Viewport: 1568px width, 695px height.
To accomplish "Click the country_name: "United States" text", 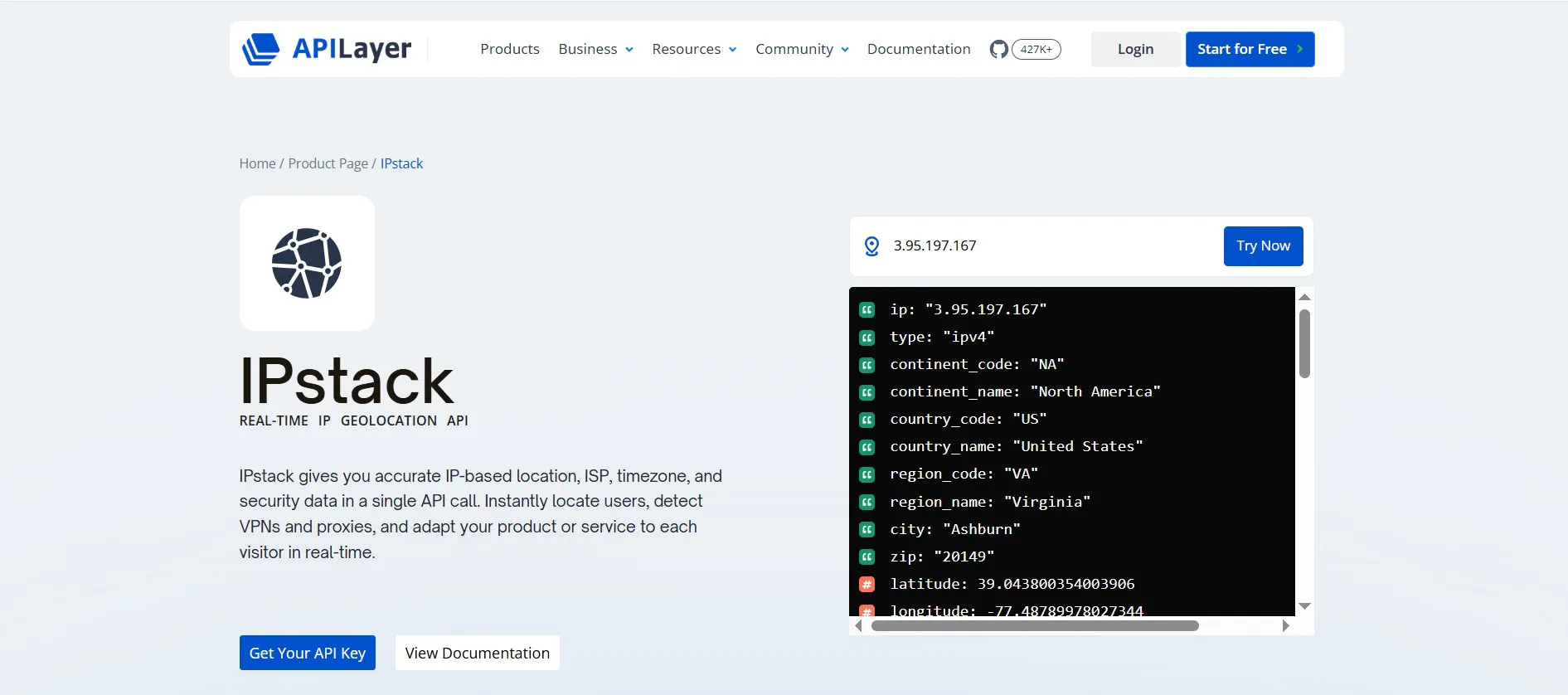I will (x=1017, y=446).
